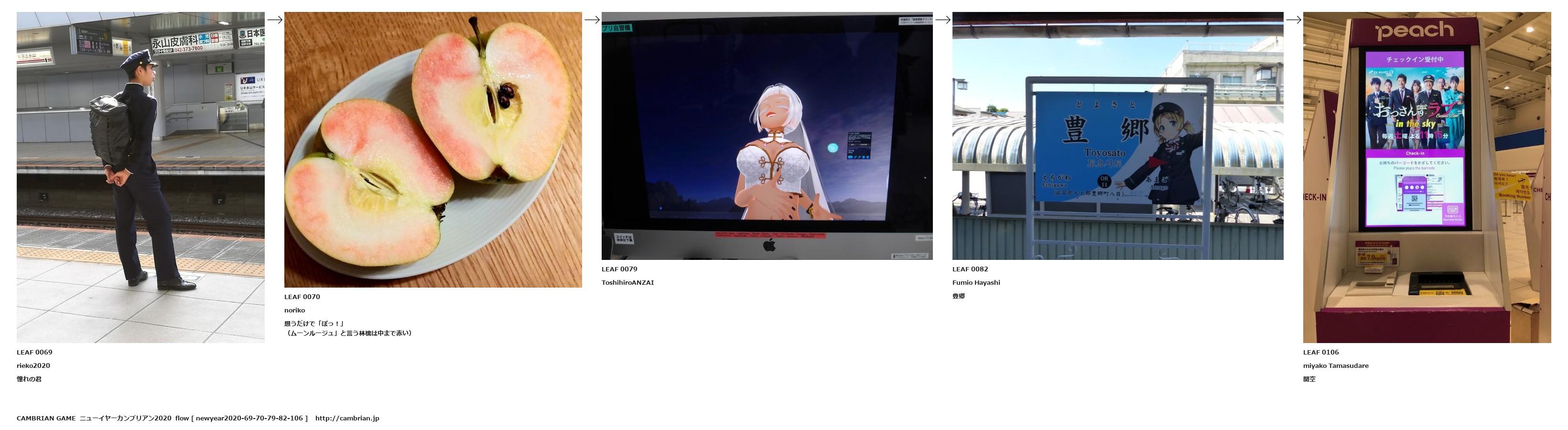Click the CAMBRIAN GAME footer title text
The width and height of the screenshot is (1568, 430).
[46, 418]
